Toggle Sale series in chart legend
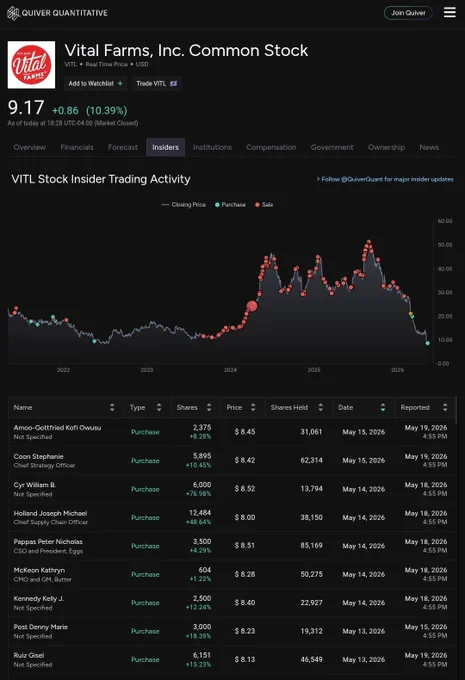The width and height of the screenshot is (465, 680). pyautogui.click(x=264, y=205)
